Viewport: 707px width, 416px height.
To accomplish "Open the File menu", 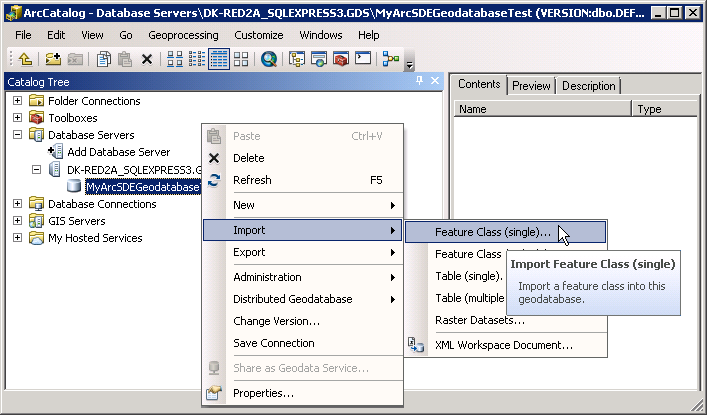I will point(23,35).
